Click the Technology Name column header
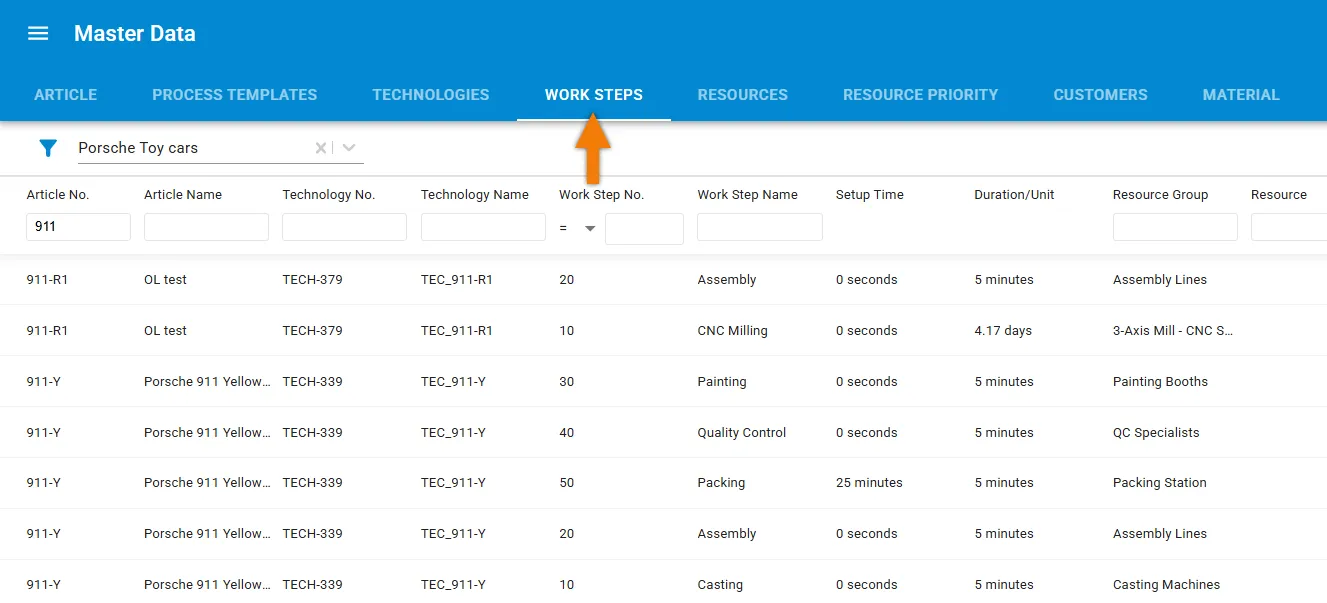Image resolution: width=1327 pixels, height=603 pixels. click(475, 195)
